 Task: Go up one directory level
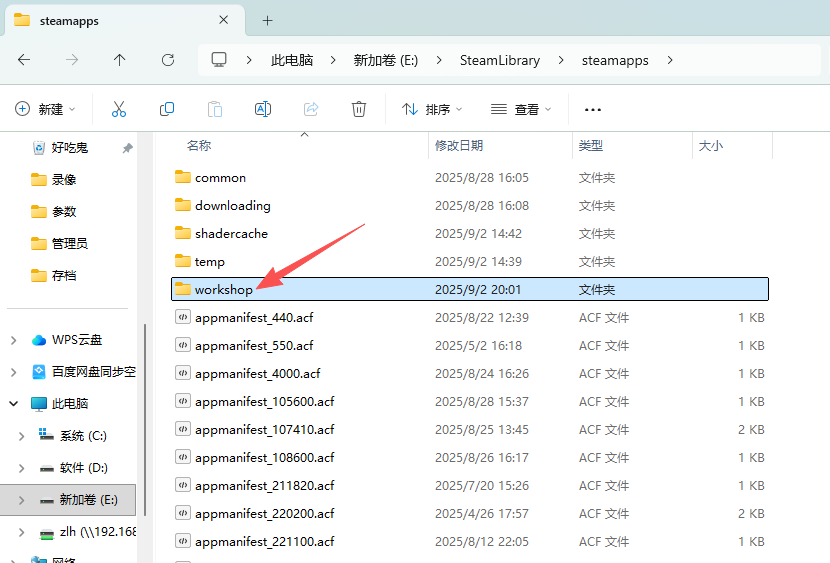pos(120,60)
